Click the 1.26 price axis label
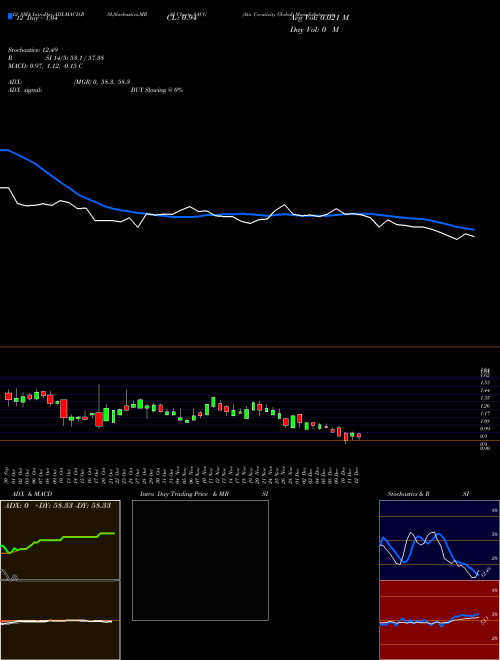500x660 pixels. tap(485, 406)
